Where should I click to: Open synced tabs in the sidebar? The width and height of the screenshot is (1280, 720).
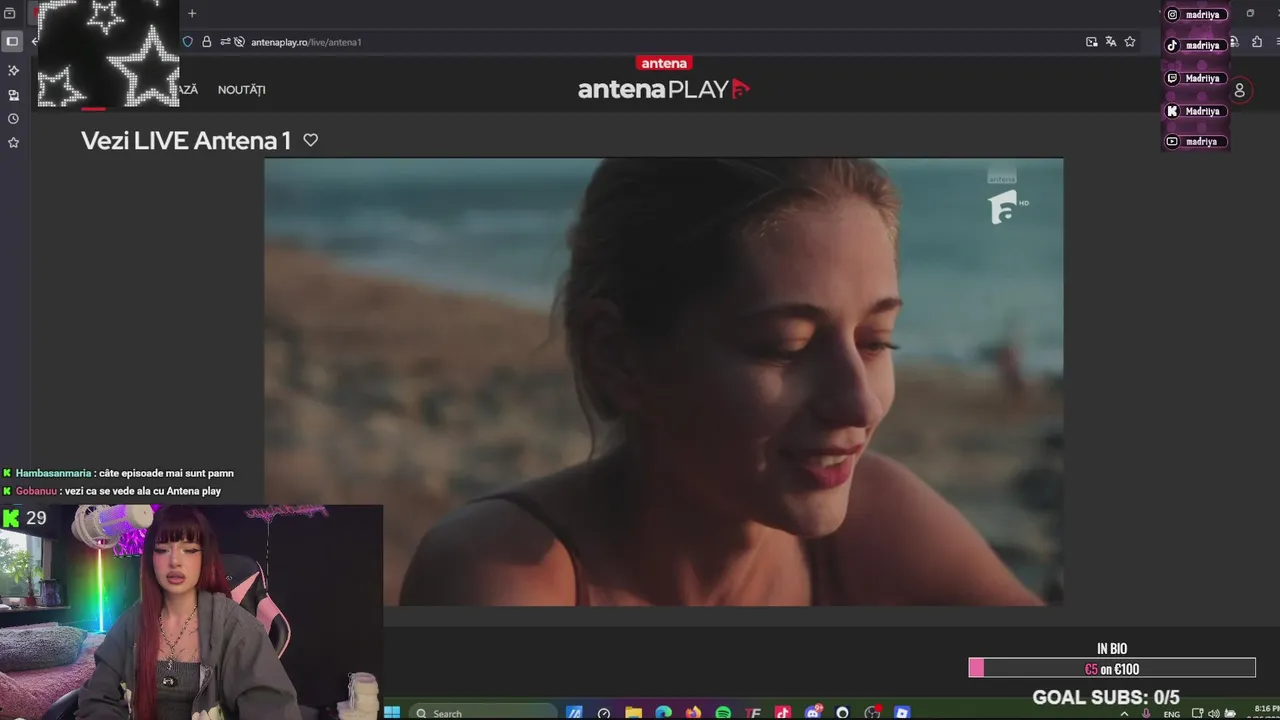pyautogui.click(x=13, y=95)
